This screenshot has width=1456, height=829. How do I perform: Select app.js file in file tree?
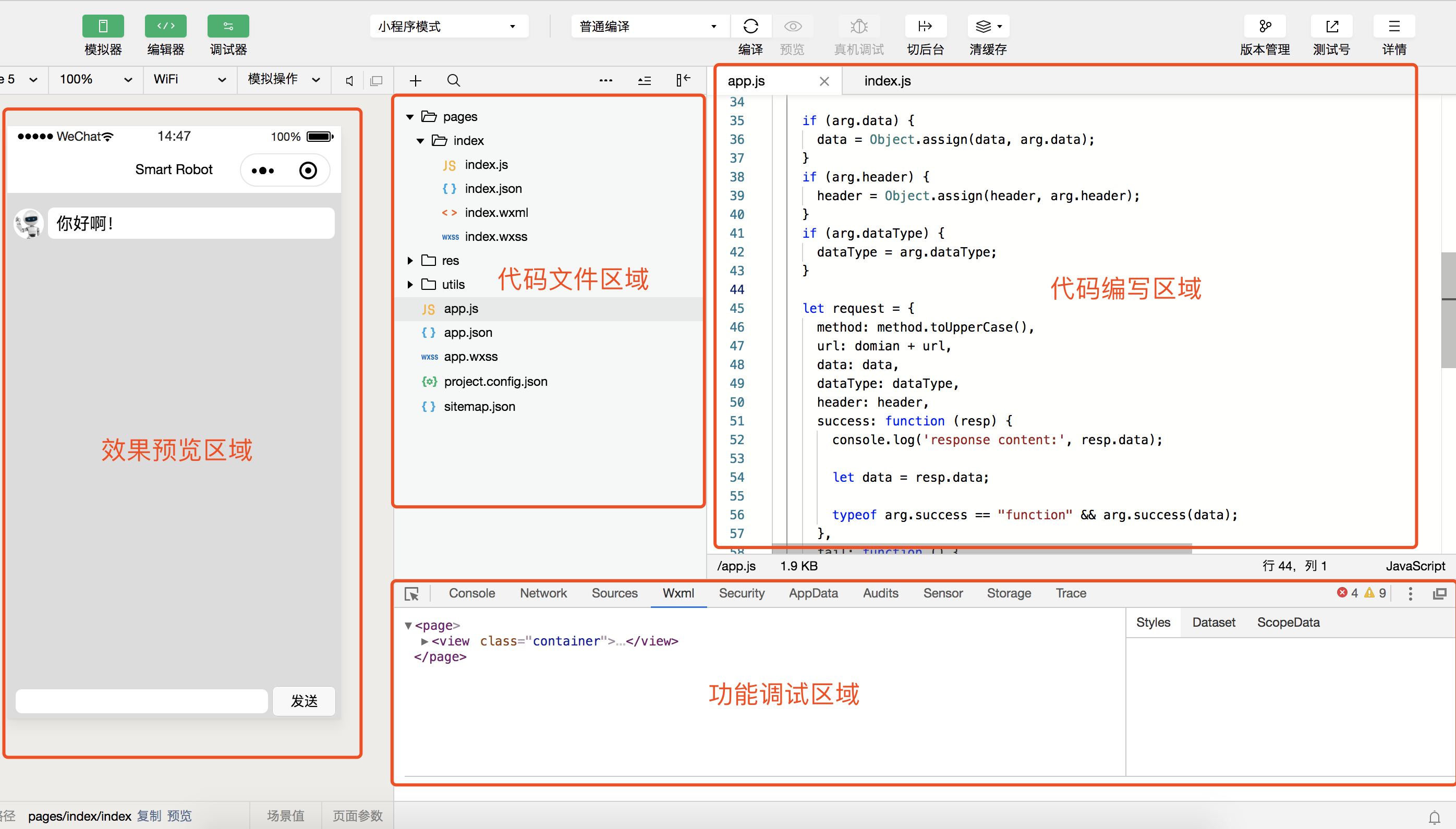460,309
